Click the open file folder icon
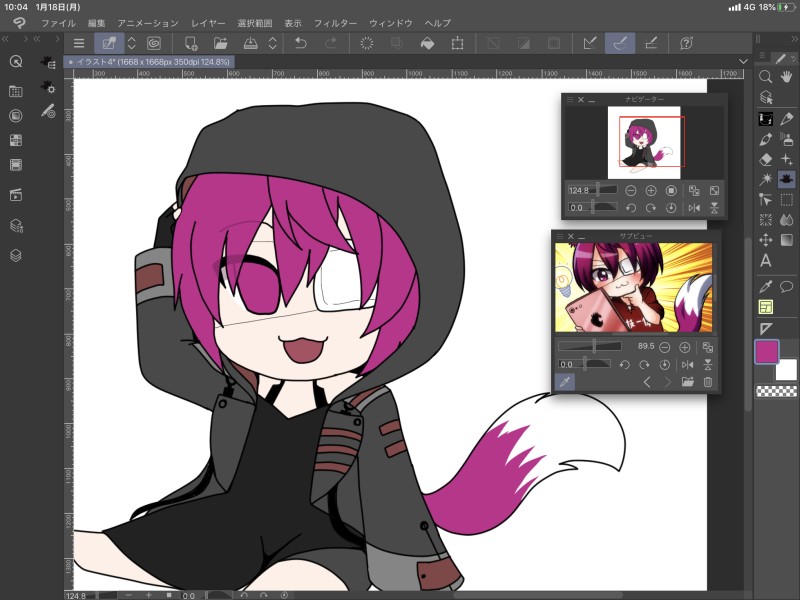Screen dimensions: 800x600 coord(220,43)
